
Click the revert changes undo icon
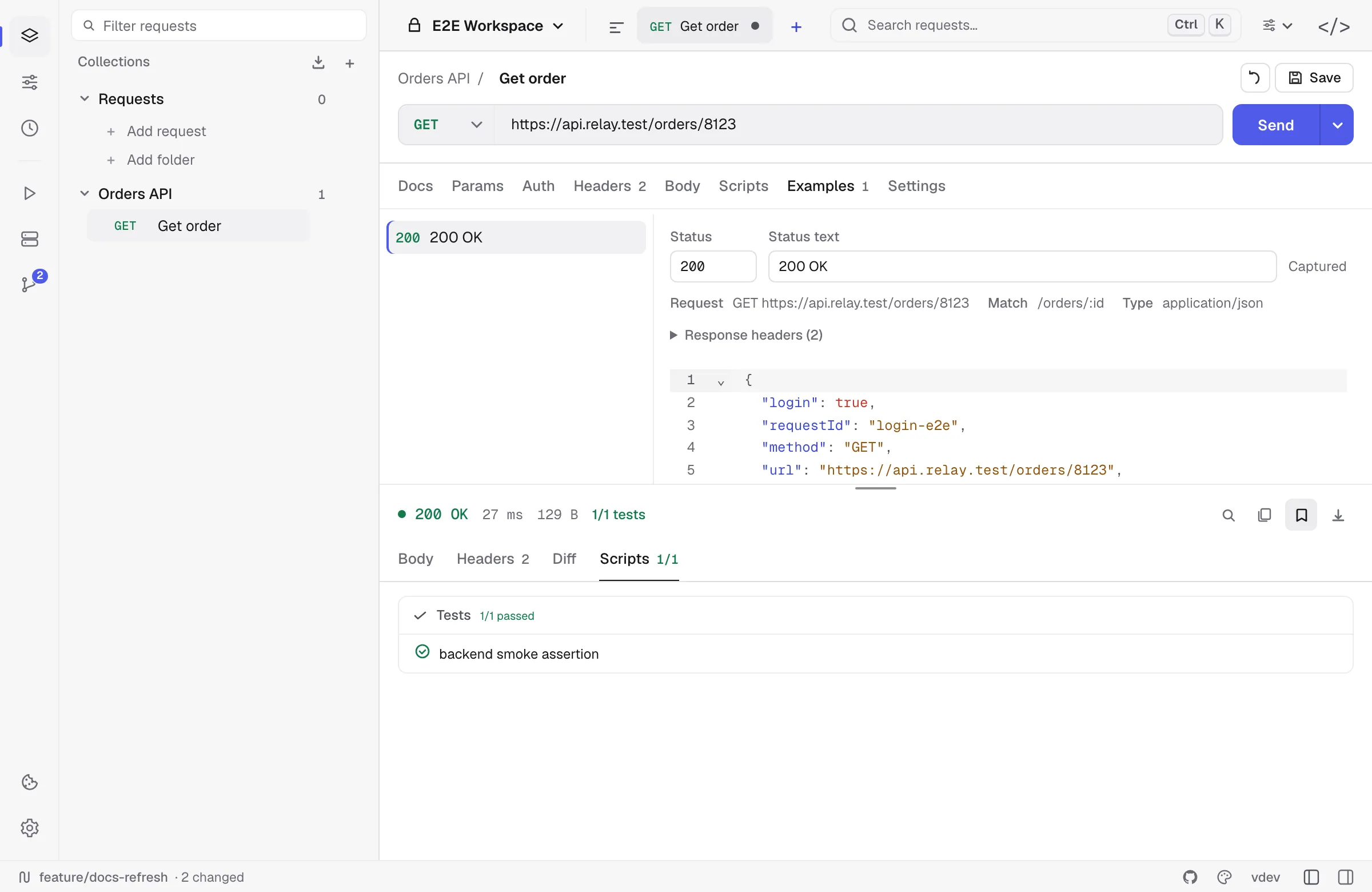coord(1254,78)
